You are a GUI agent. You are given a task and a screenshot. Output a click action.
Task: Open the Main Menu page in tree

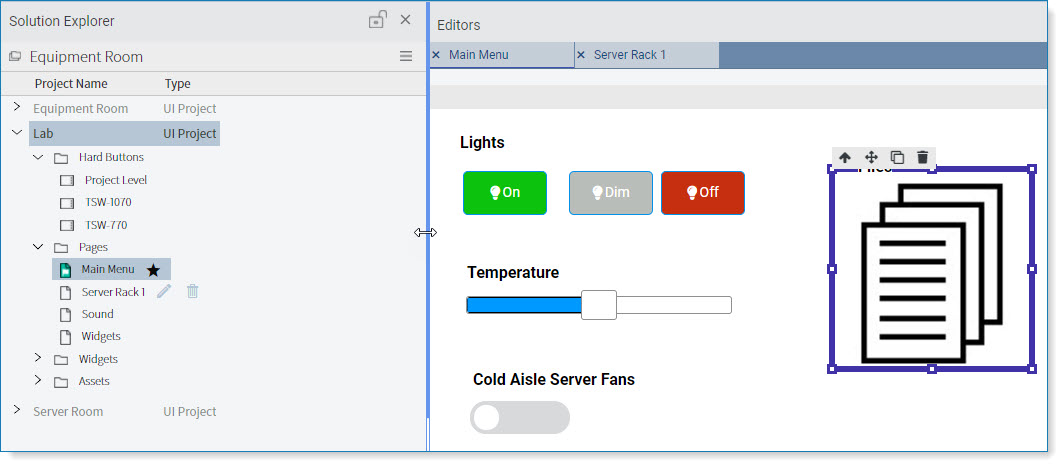coord(108,269)
